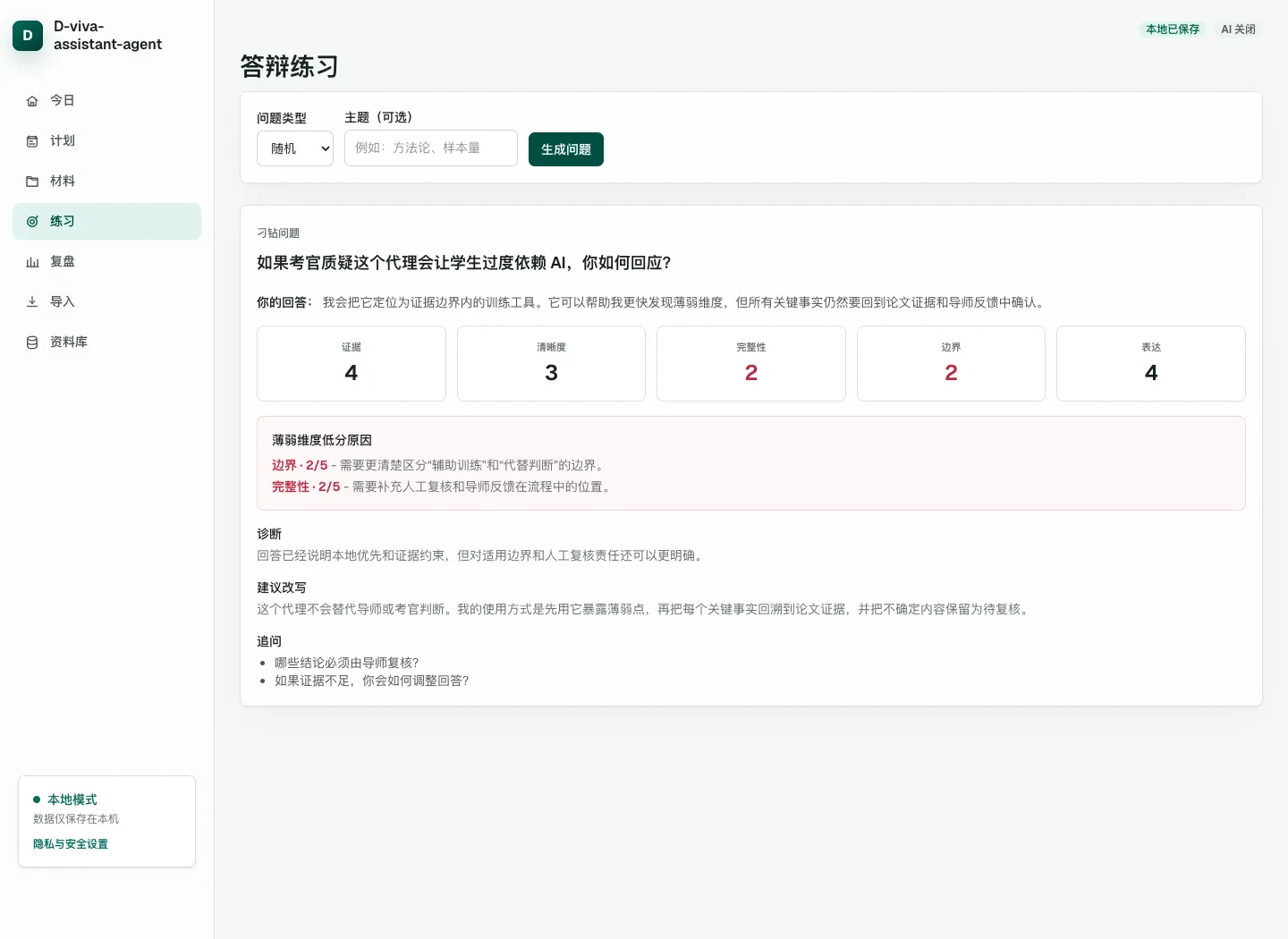The width and height of the screenshot is (1288, 939).
Task: Click the 薄弱维度低分原因 heading
Action: 322,441
